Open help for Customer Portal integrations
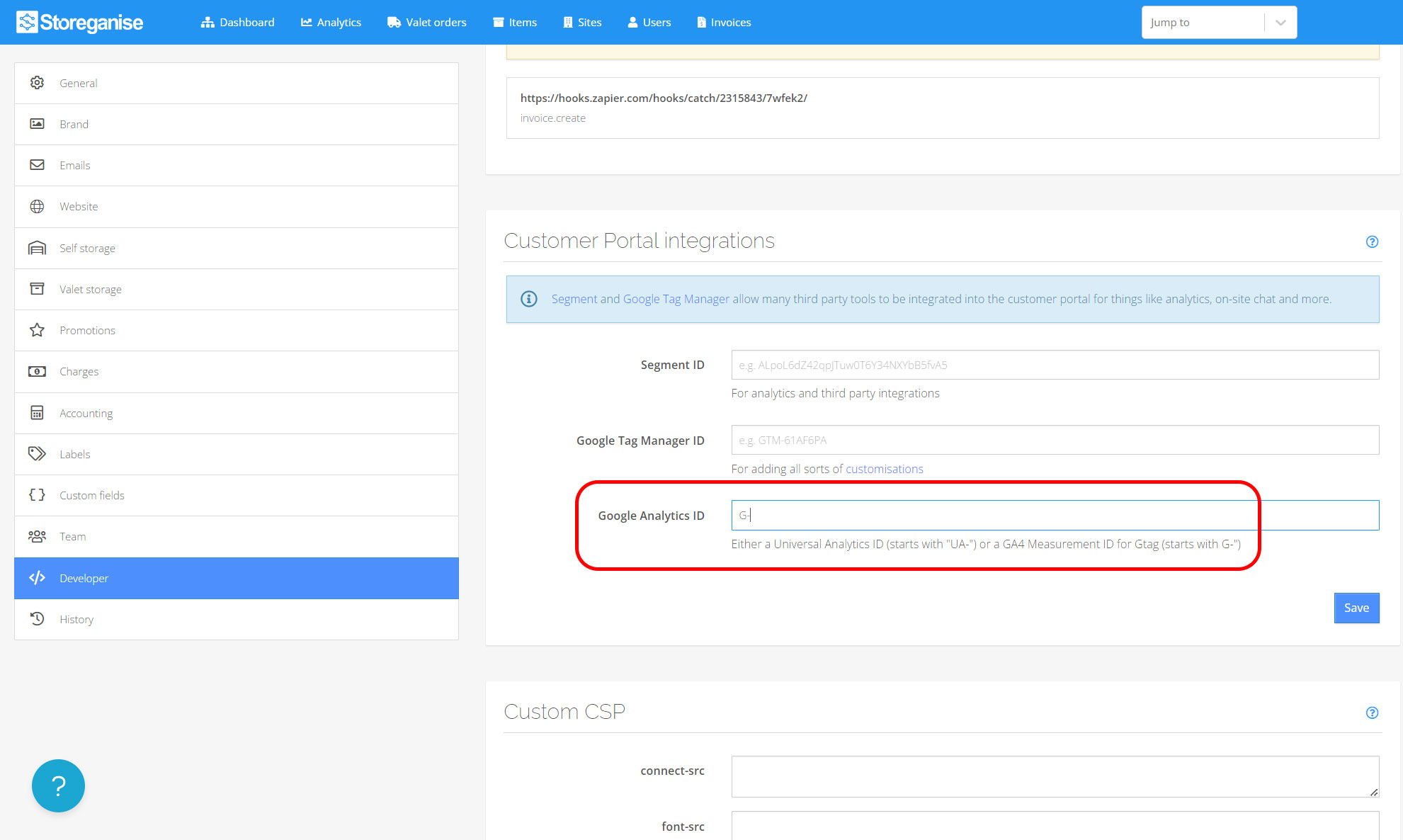The image size is (1403, 840). click(1372, 242)
